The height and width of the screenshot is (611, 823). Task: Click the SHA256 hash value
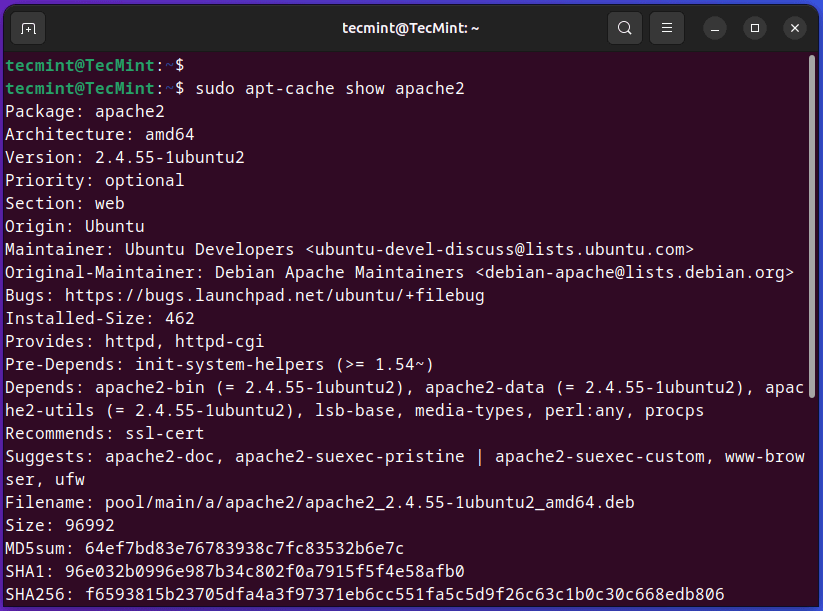click(405, 595)
